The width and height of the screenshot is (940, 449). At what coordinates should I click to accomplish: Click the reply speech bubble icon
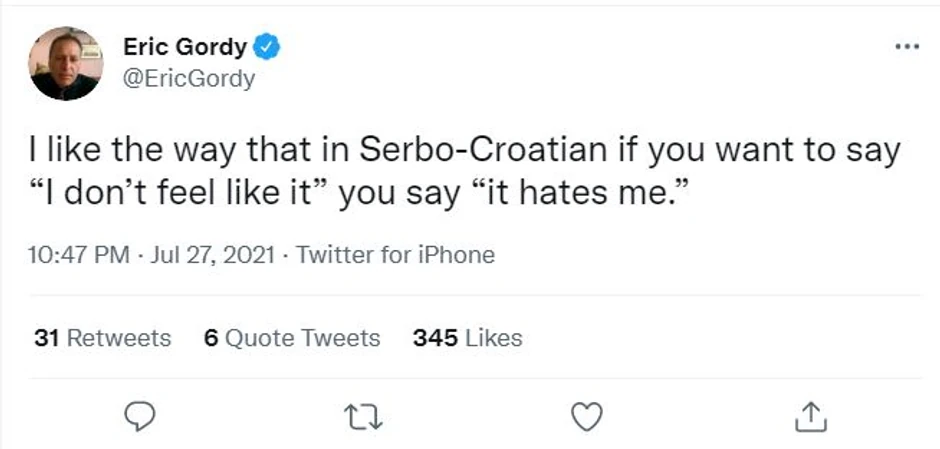(x=142, y=414)
